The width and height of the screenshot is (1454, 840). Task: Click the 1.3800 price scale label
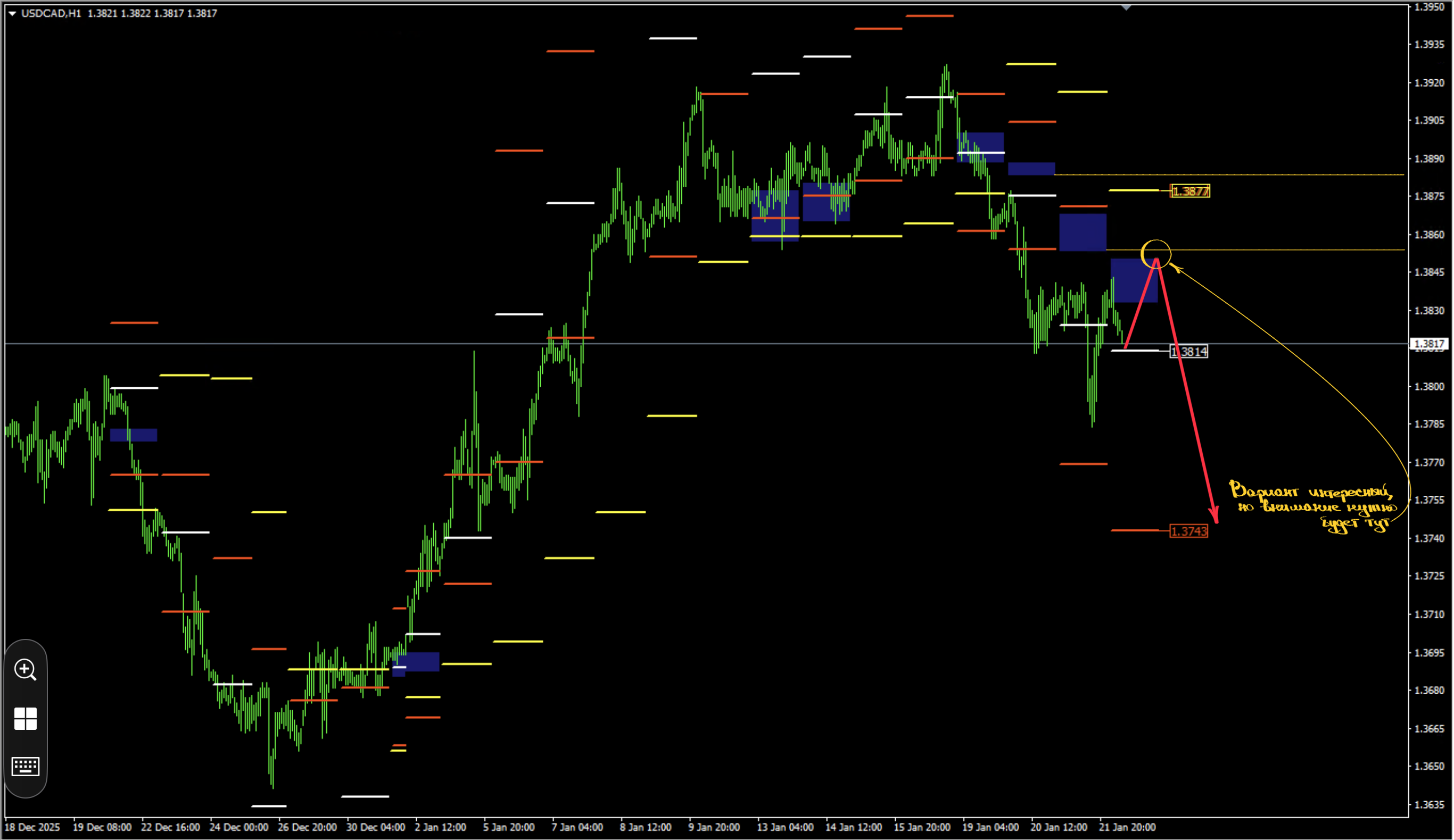(1429, 387)
